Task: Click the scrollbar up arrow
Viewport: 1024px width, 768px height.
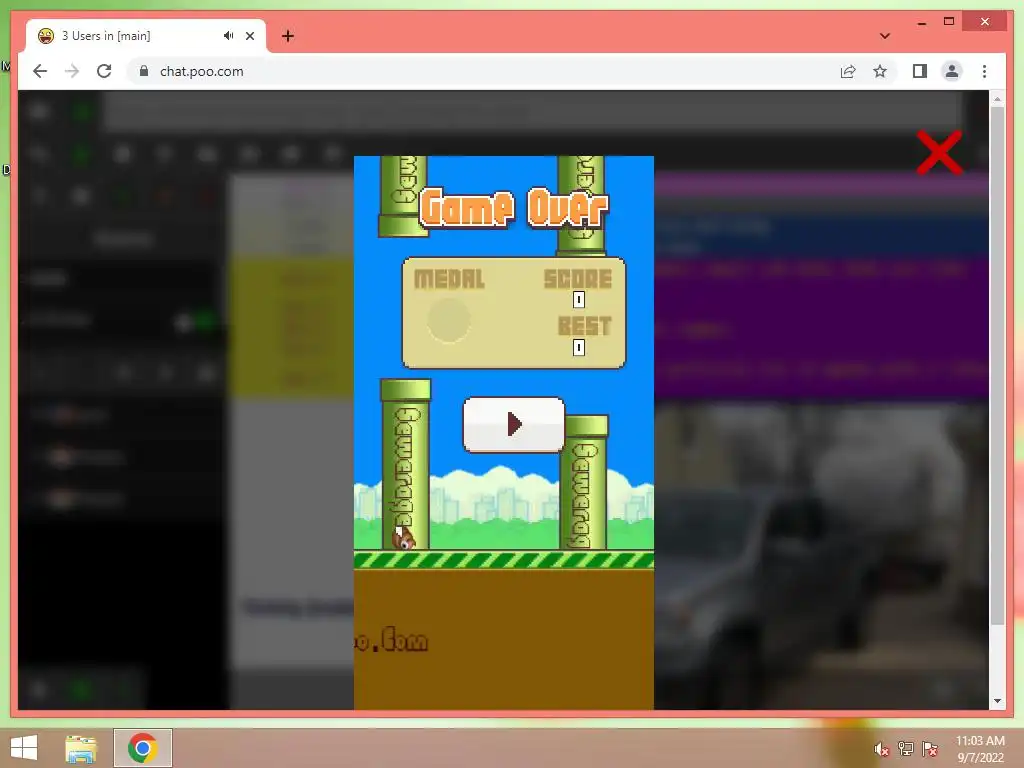Action: pos(997,99)
